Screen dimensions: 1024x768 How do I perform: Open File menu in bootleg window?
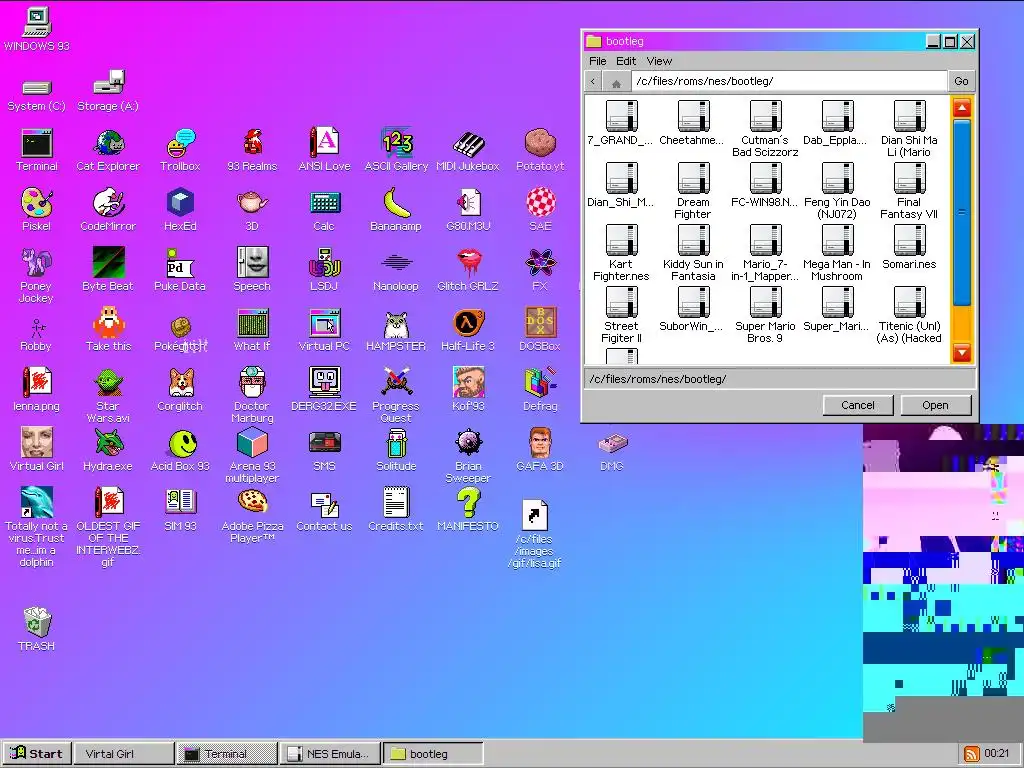(x=598, y=61)
